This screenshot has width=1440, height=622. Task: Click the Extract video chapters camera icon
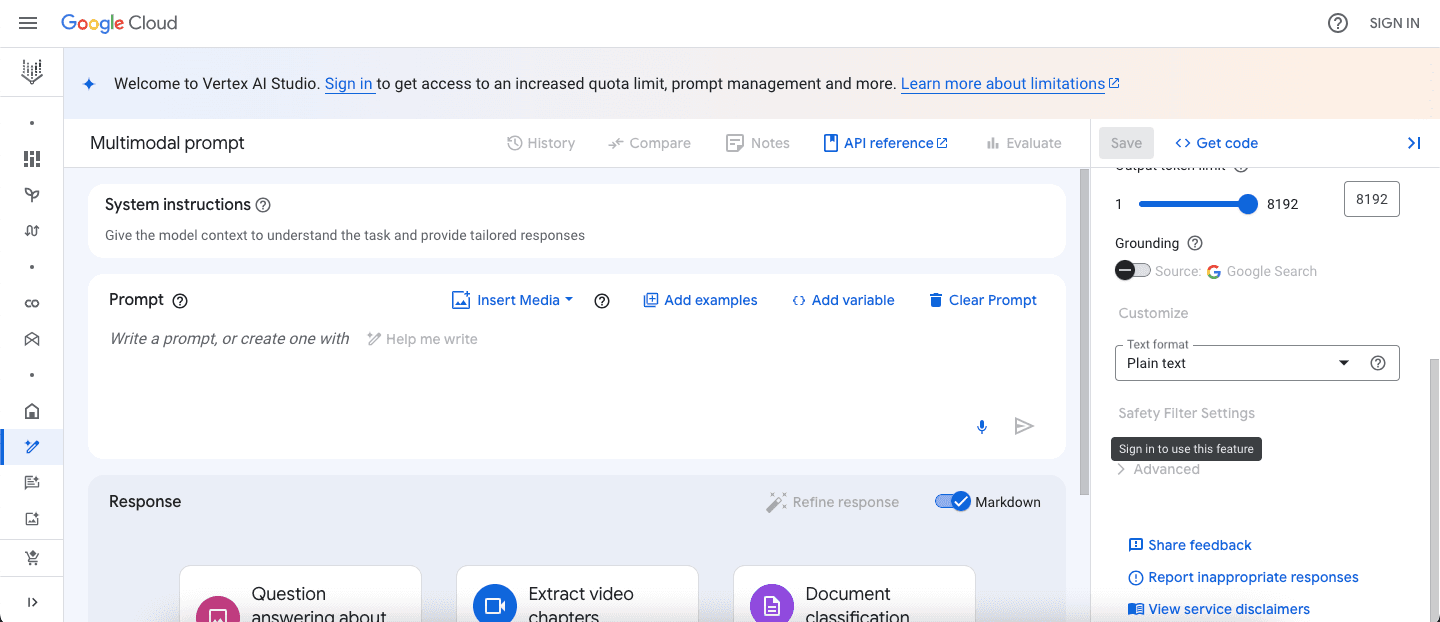(x=494, y=605)
